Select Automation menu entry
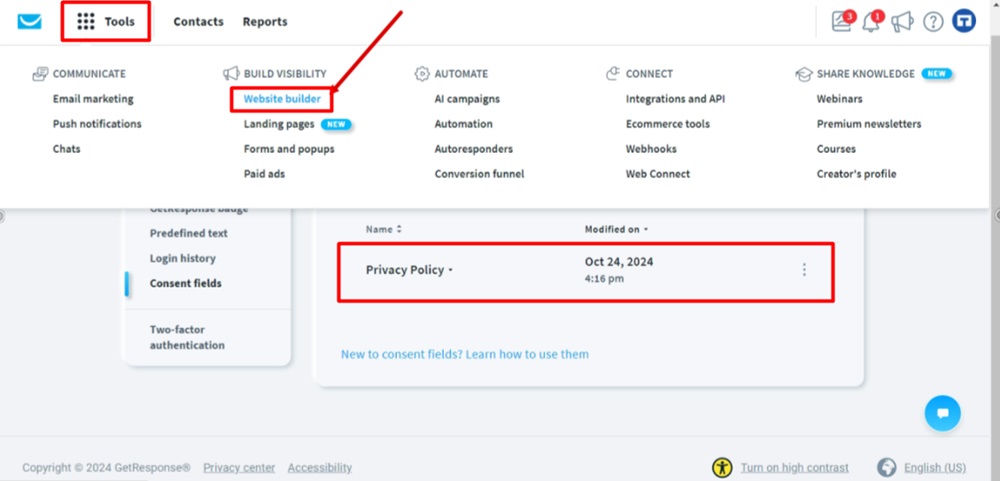 [x=464, y=124]
